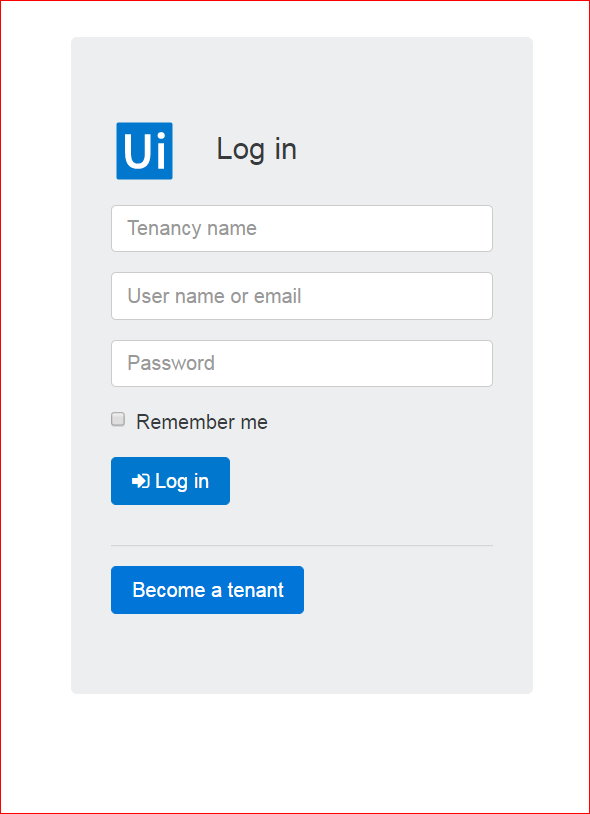Click the Remember me label text

[201, 421]
